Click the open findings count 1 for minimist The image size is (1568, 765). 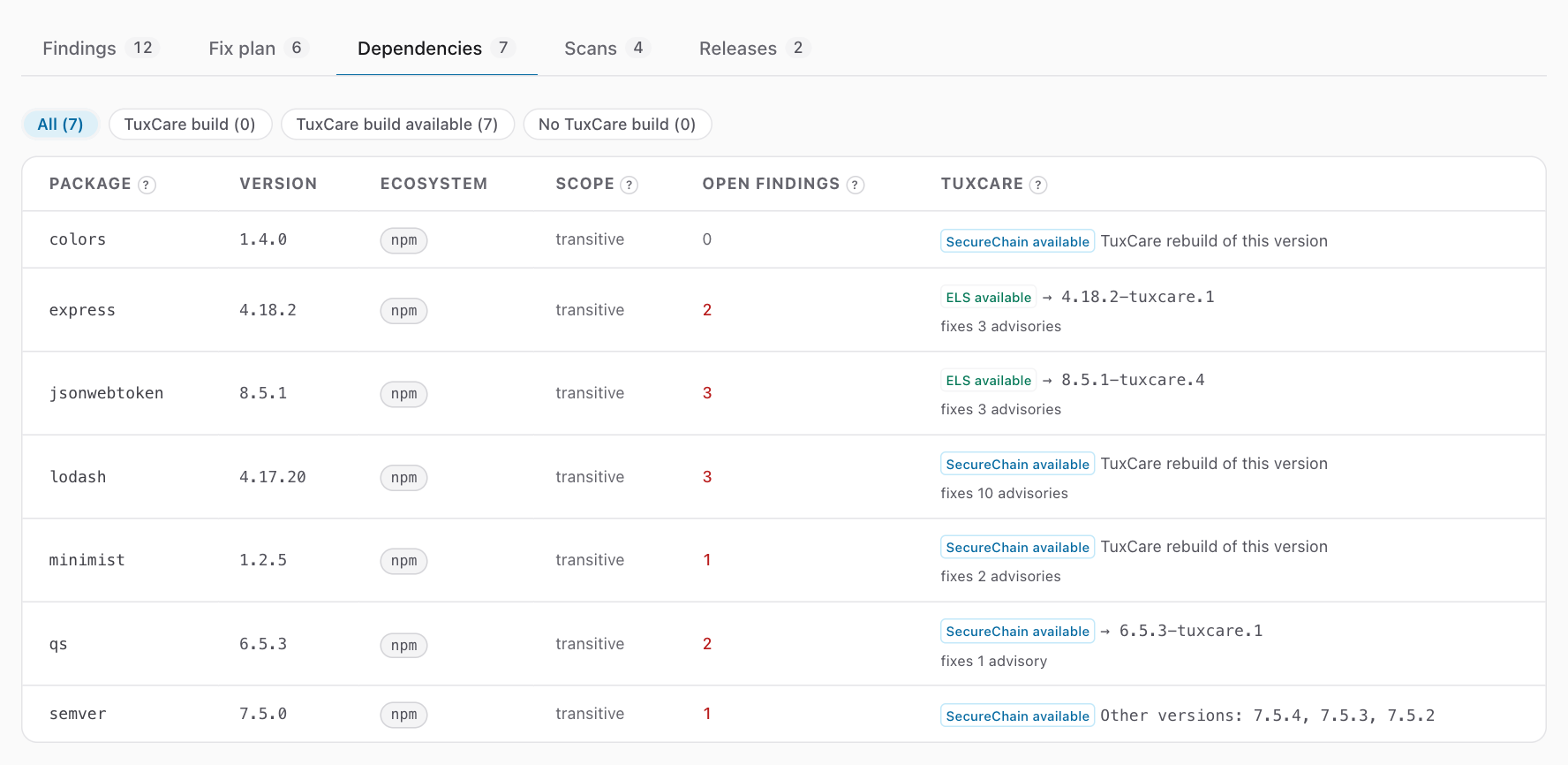[707, 560]
